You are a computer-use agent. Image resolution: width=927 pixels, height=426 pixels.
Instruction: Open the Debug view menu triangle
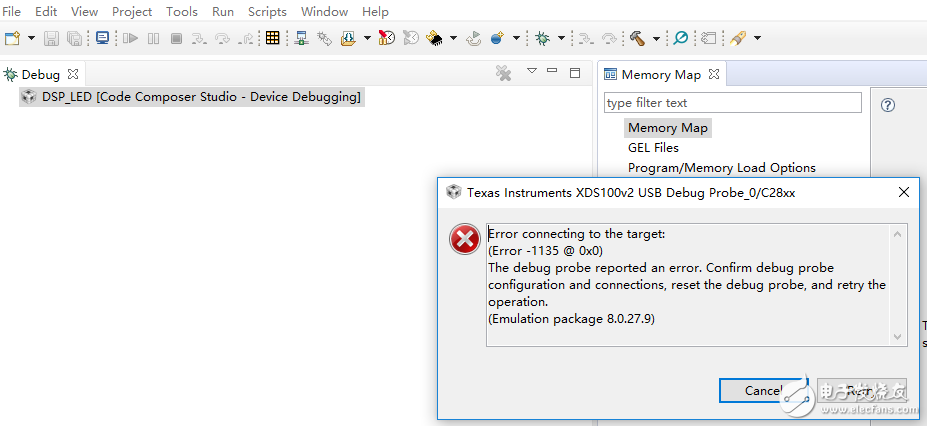(531, 71)
